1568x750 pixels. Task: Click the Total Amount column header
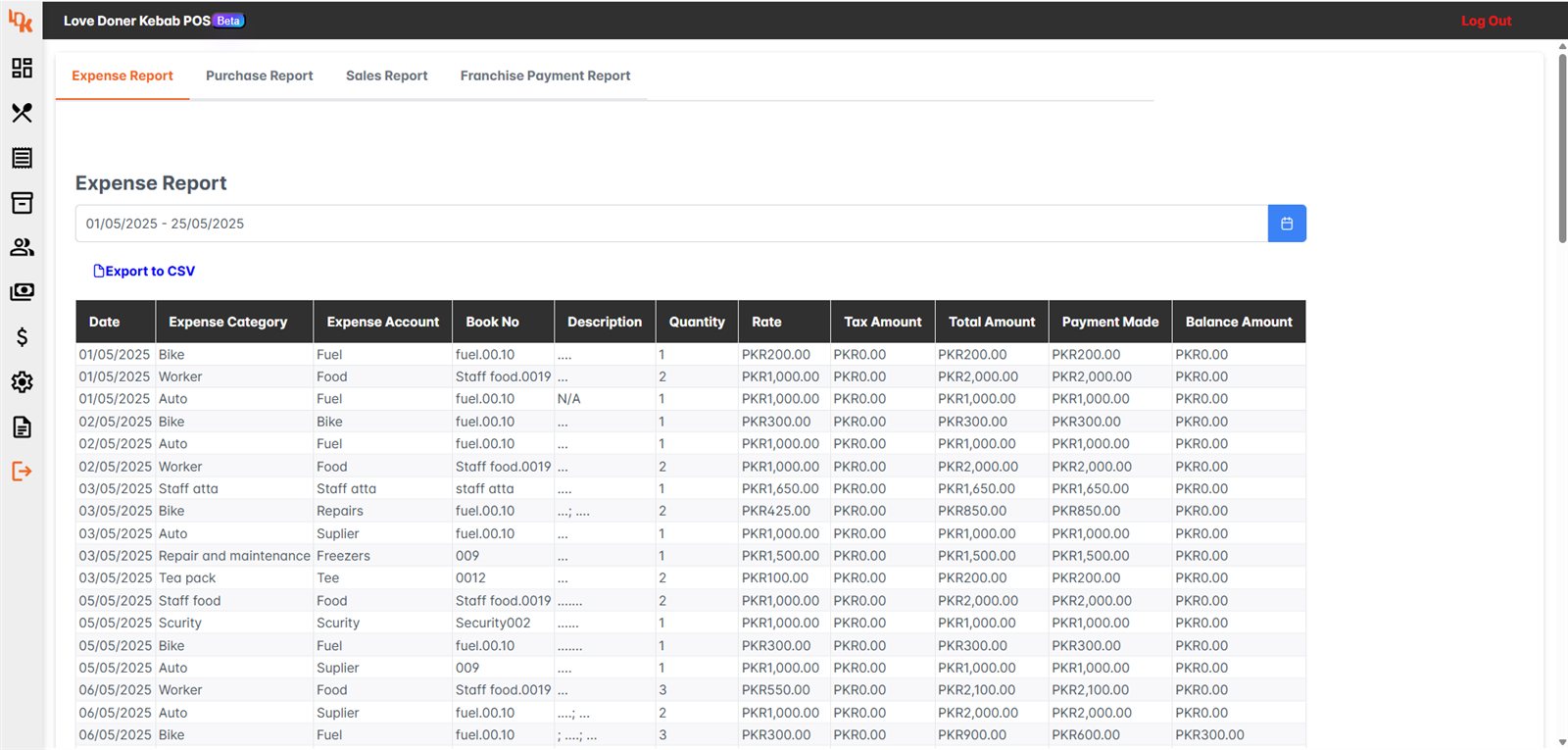[992, 322]
